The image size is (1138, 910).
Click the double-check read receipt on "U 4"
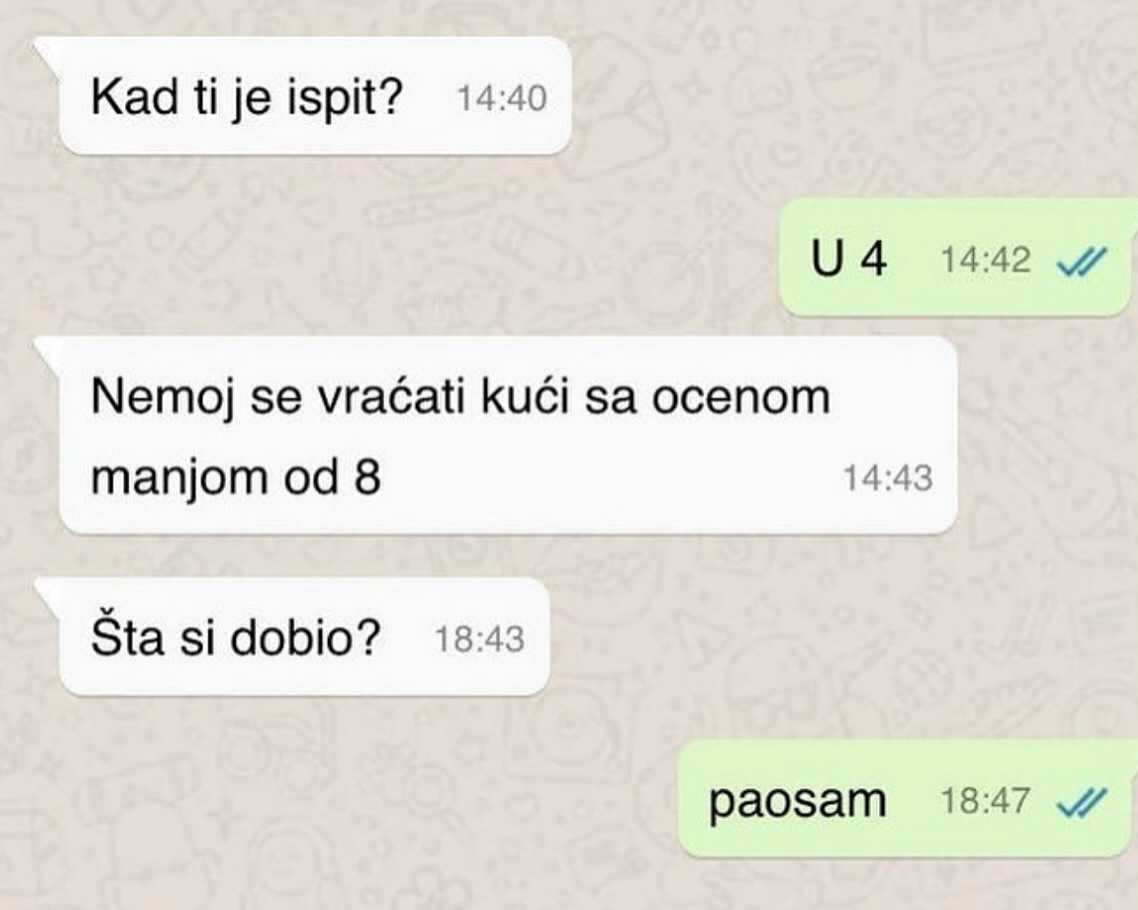tap(1082, 261)
